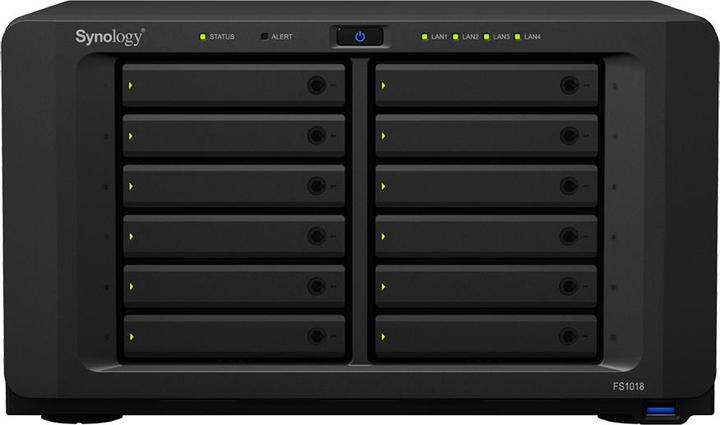The height and width of the screenshot is (425, 720).
Task: Click the lock on right column second tray
Action: (569, 135)
